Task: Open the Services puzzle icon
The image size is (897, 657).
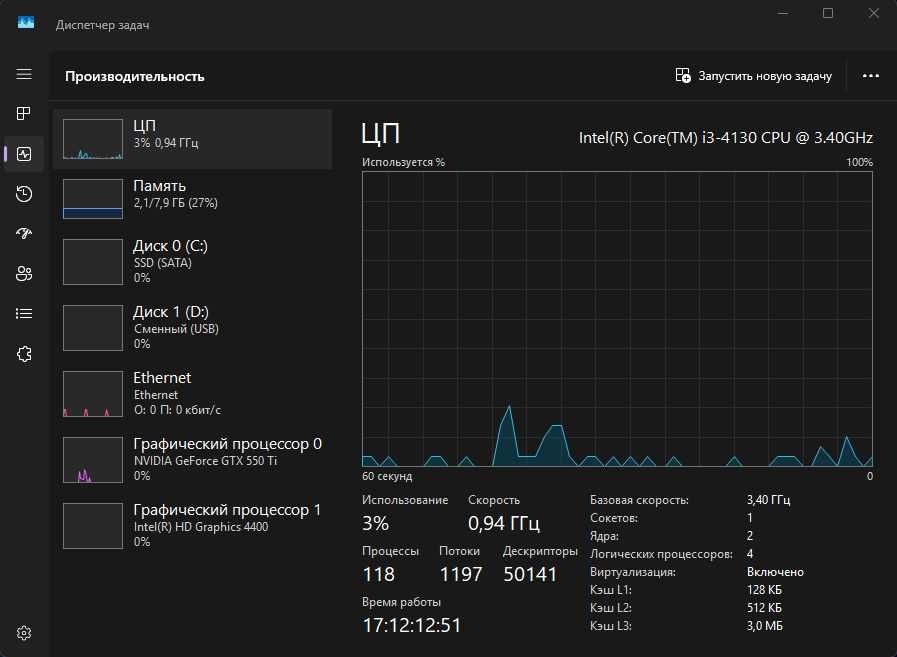Action: pos(24,354)
